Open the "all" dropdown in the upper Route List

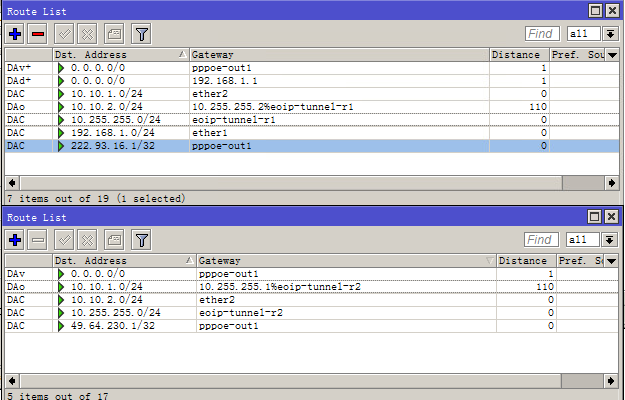tap(609, 34)
